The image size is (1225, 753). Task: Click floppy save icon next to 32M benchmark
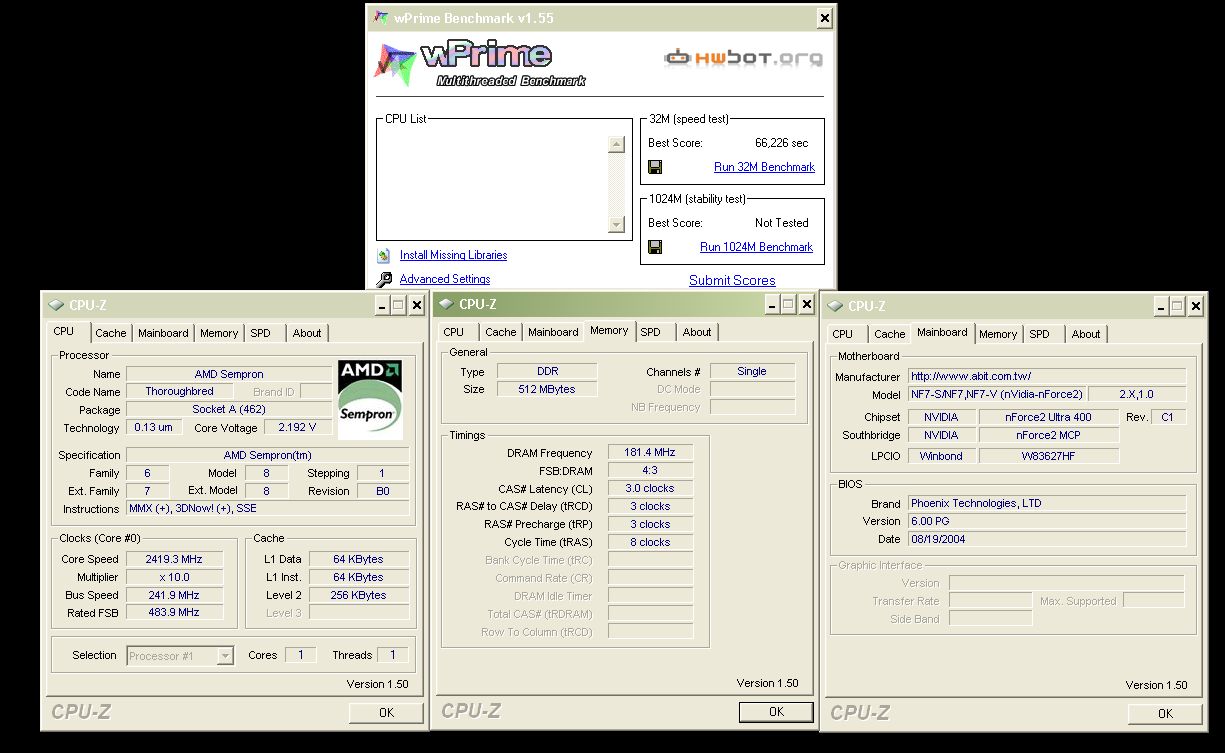coord(655,167)
